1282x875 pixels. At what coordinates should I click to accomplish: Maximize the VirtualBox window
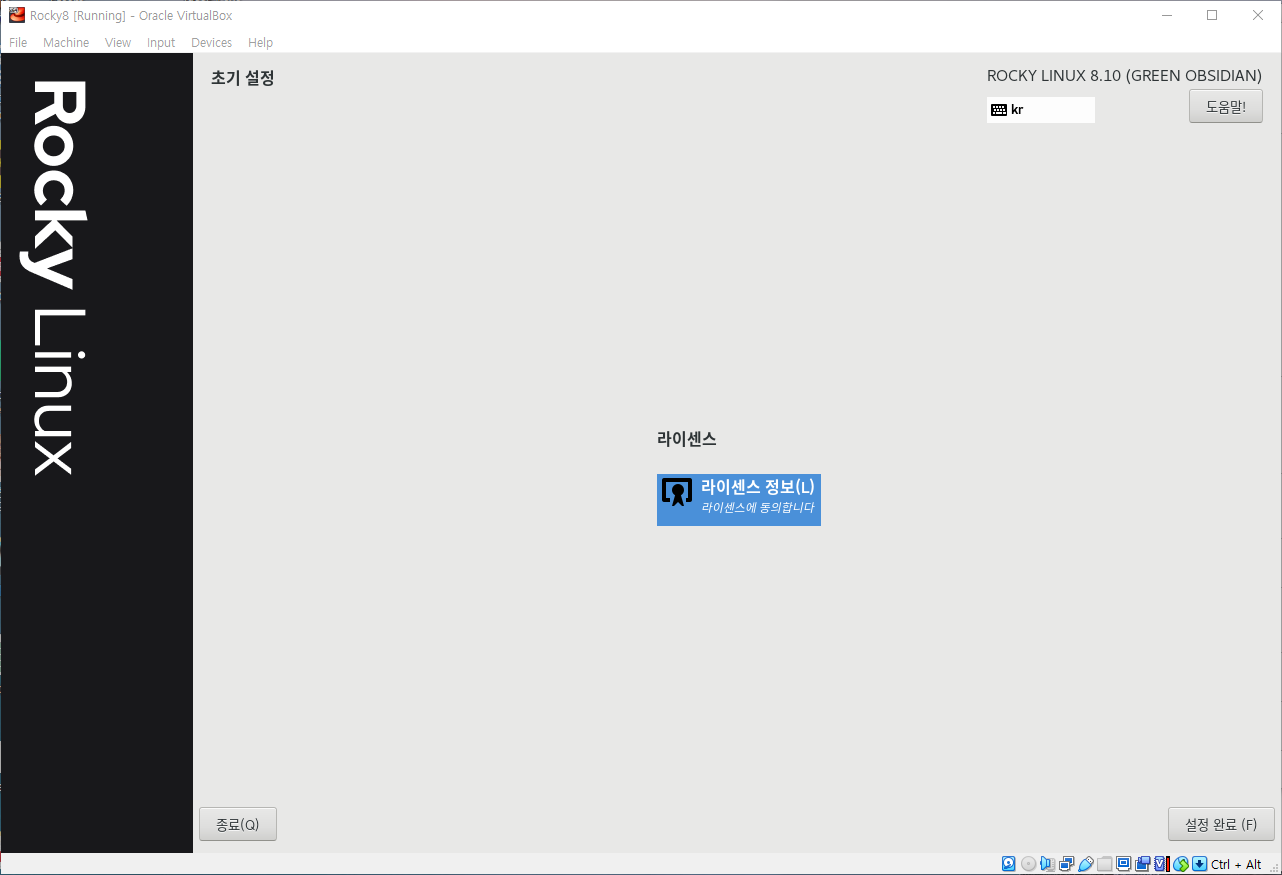[1212, 15]
